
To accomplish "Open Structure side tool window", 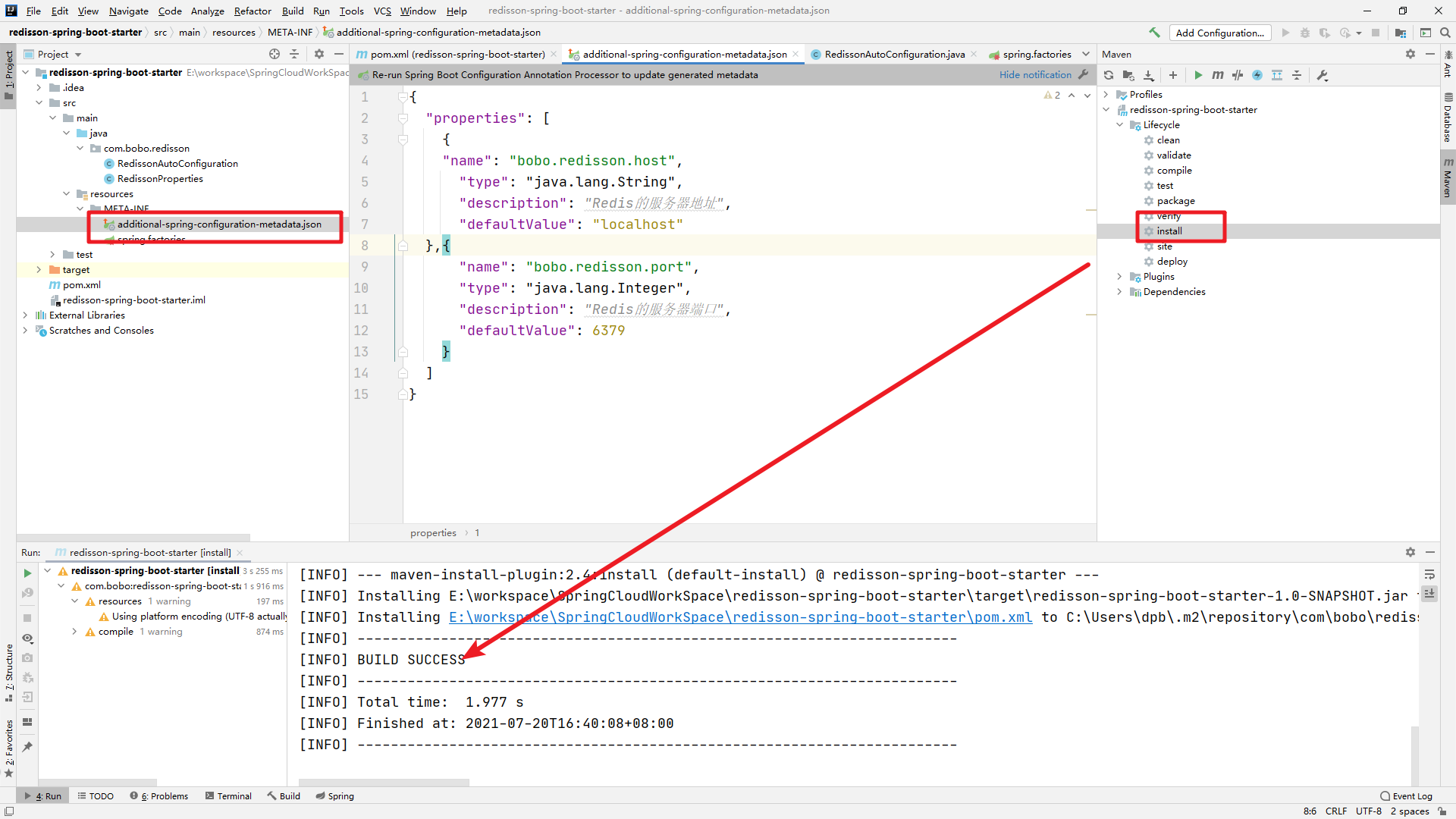I will 9,672.
